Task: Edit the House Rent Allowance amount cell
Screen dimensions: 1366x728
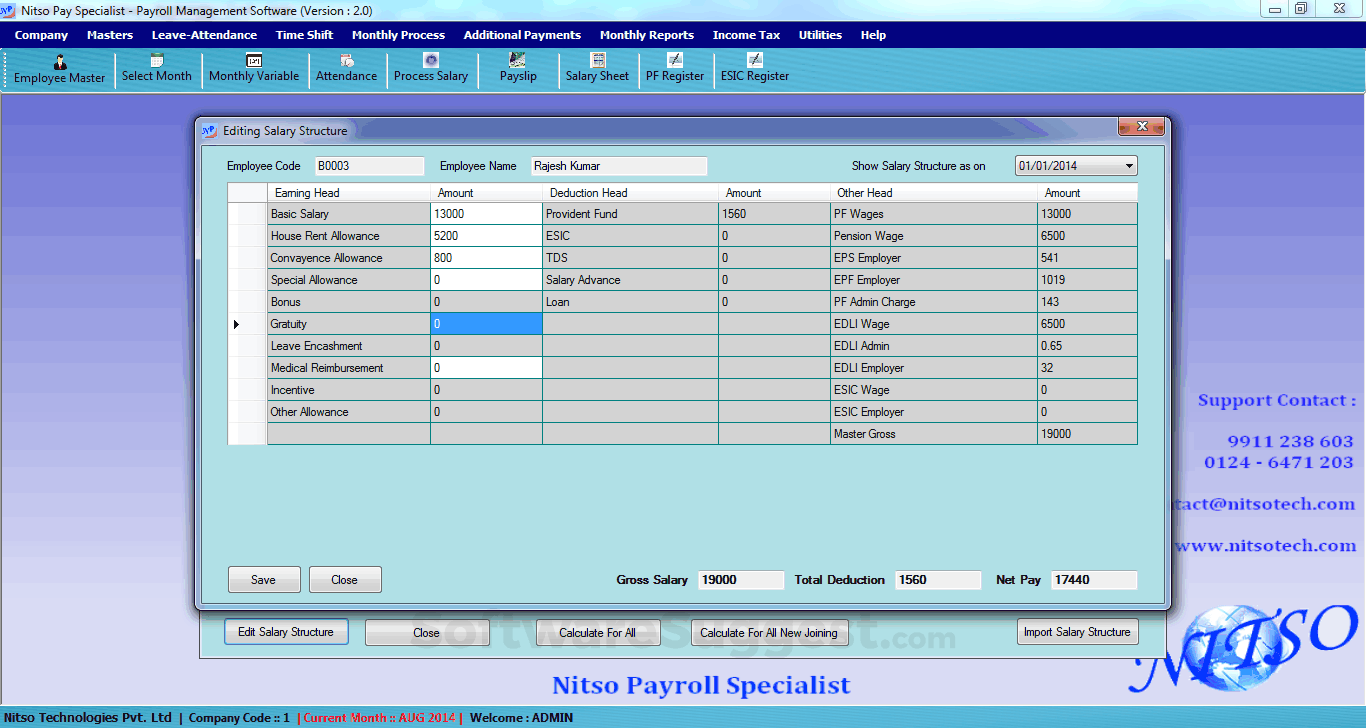Action: tap(486, 236)
